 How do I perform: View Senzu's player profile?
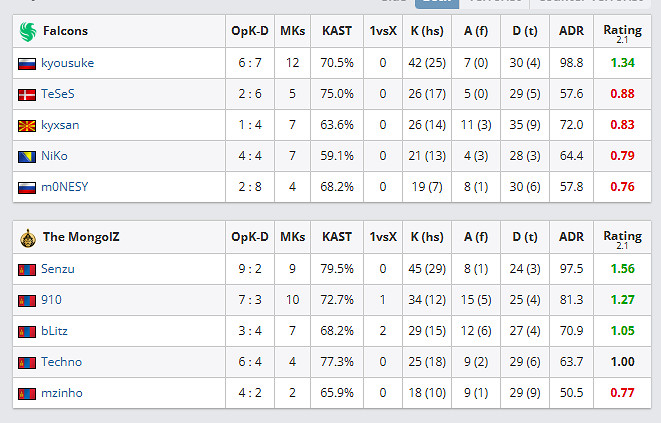[58, 270]
